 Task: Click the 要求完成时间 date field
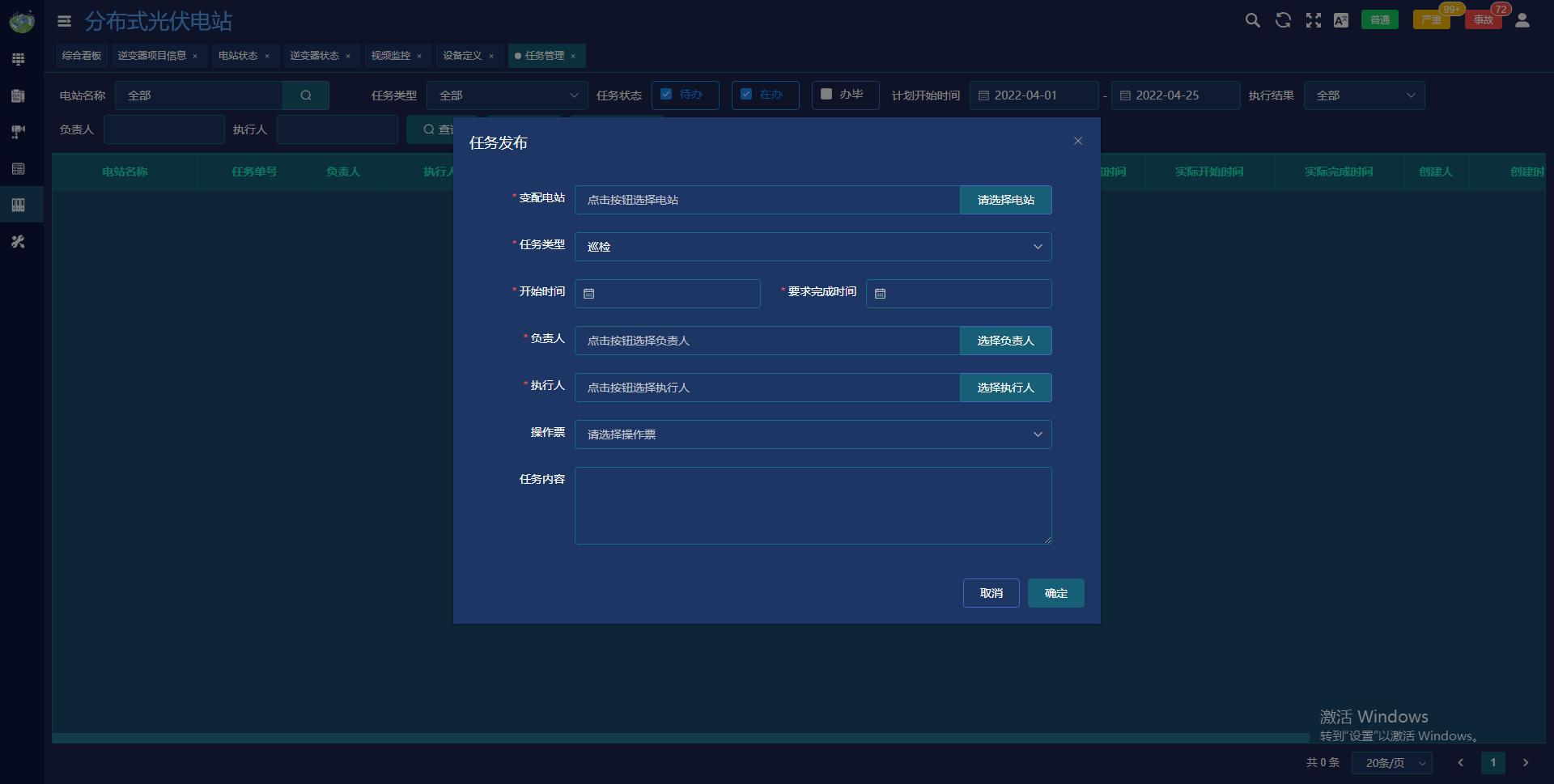(959, 294)
